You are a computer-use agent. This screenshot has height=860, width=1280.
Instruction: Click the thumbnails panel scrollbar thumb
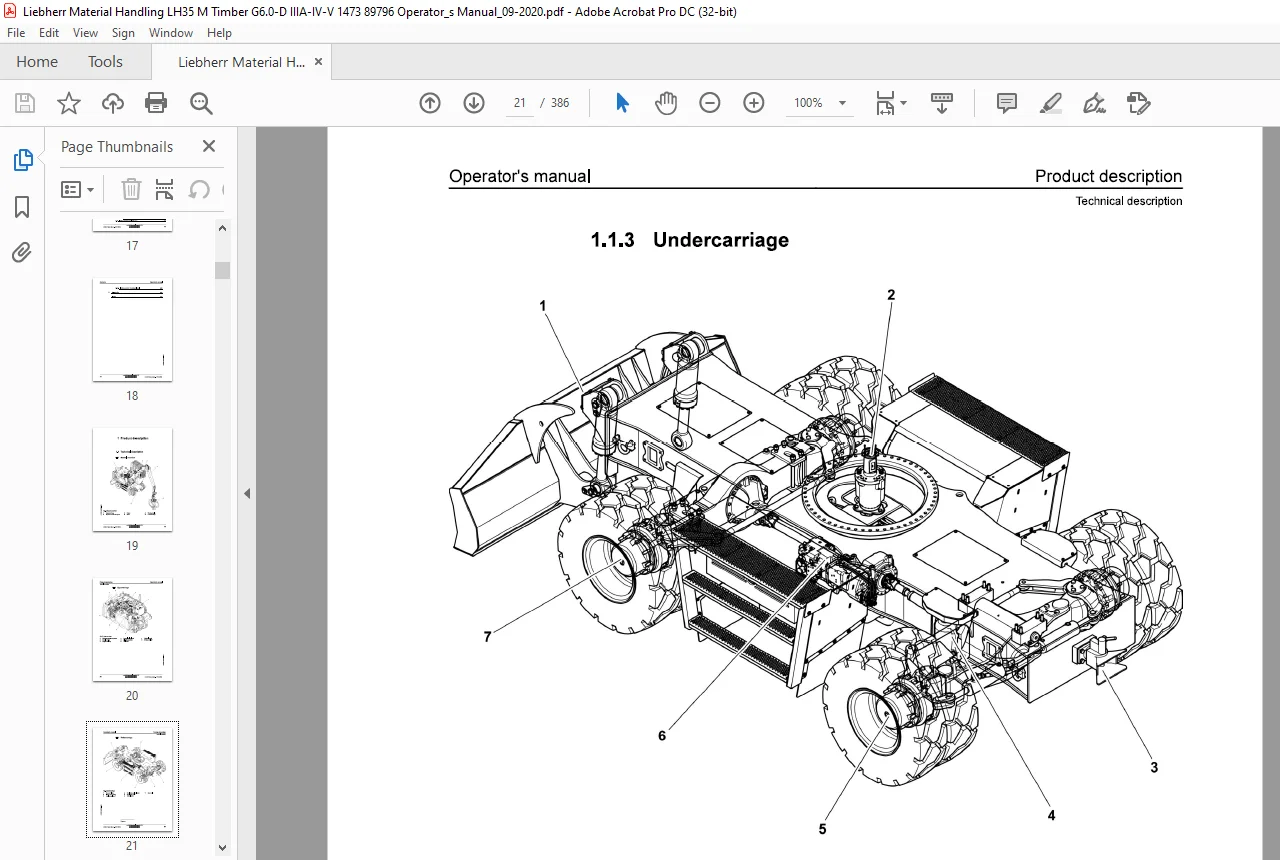point(223,270)
